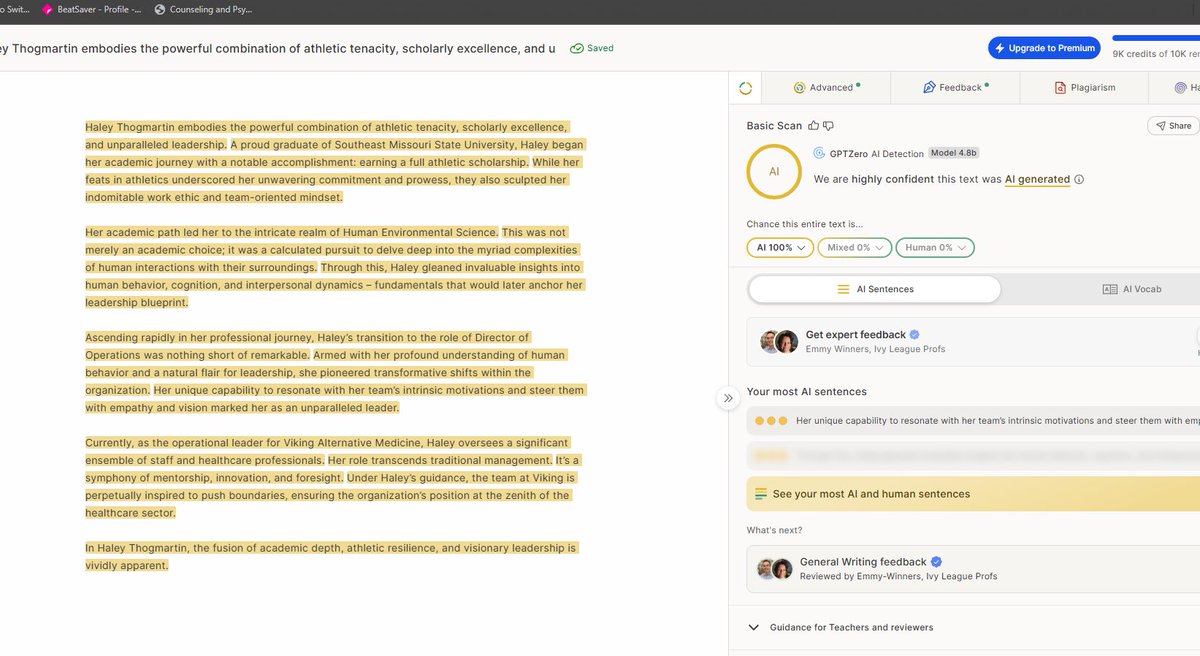Click the underlined AI generated text
This screenshot has width=1200, height=656.
tap(1037, 180)
